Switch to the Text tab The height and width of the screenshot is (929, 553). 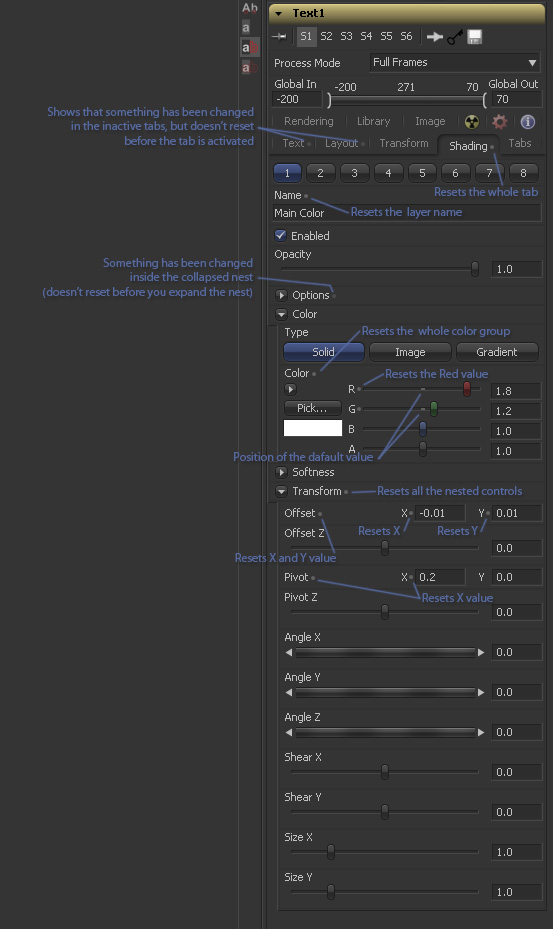click(293, 143)
